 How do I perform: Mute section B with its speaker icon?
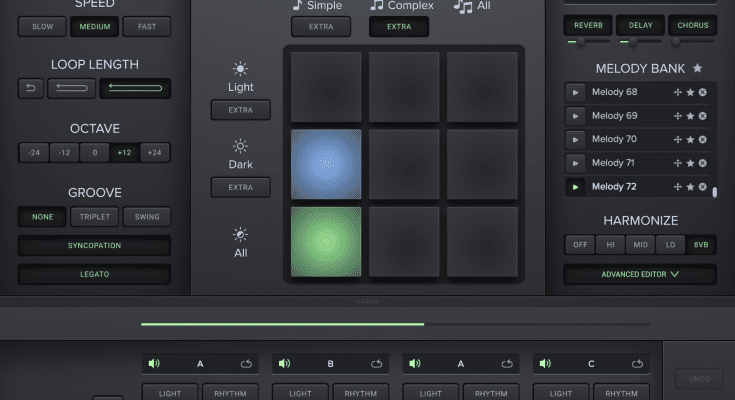(x=283, y=364)
